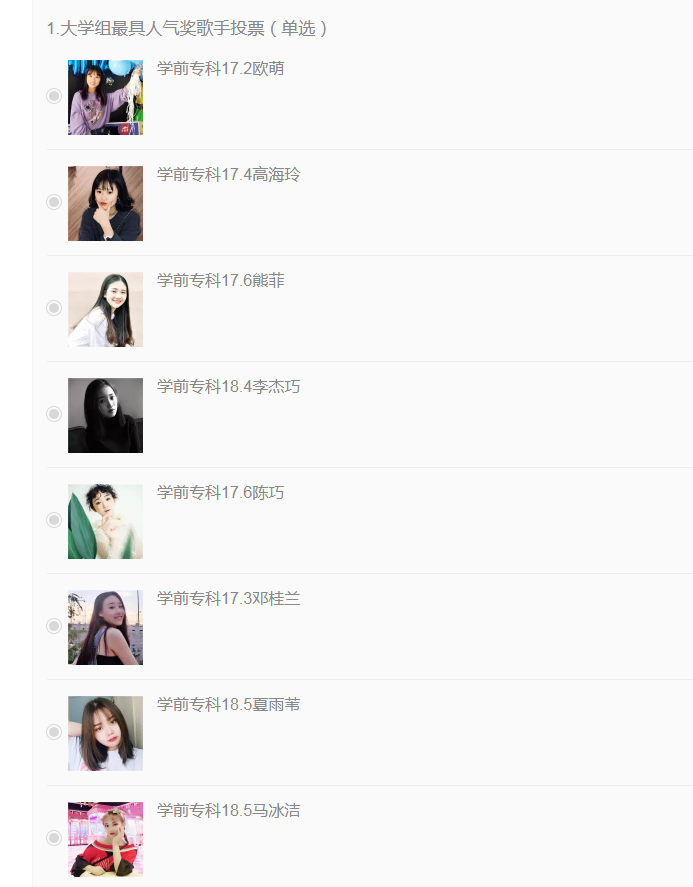Select radio button for 熊菲
Screen dimensions: 693x887
[54, 308]
